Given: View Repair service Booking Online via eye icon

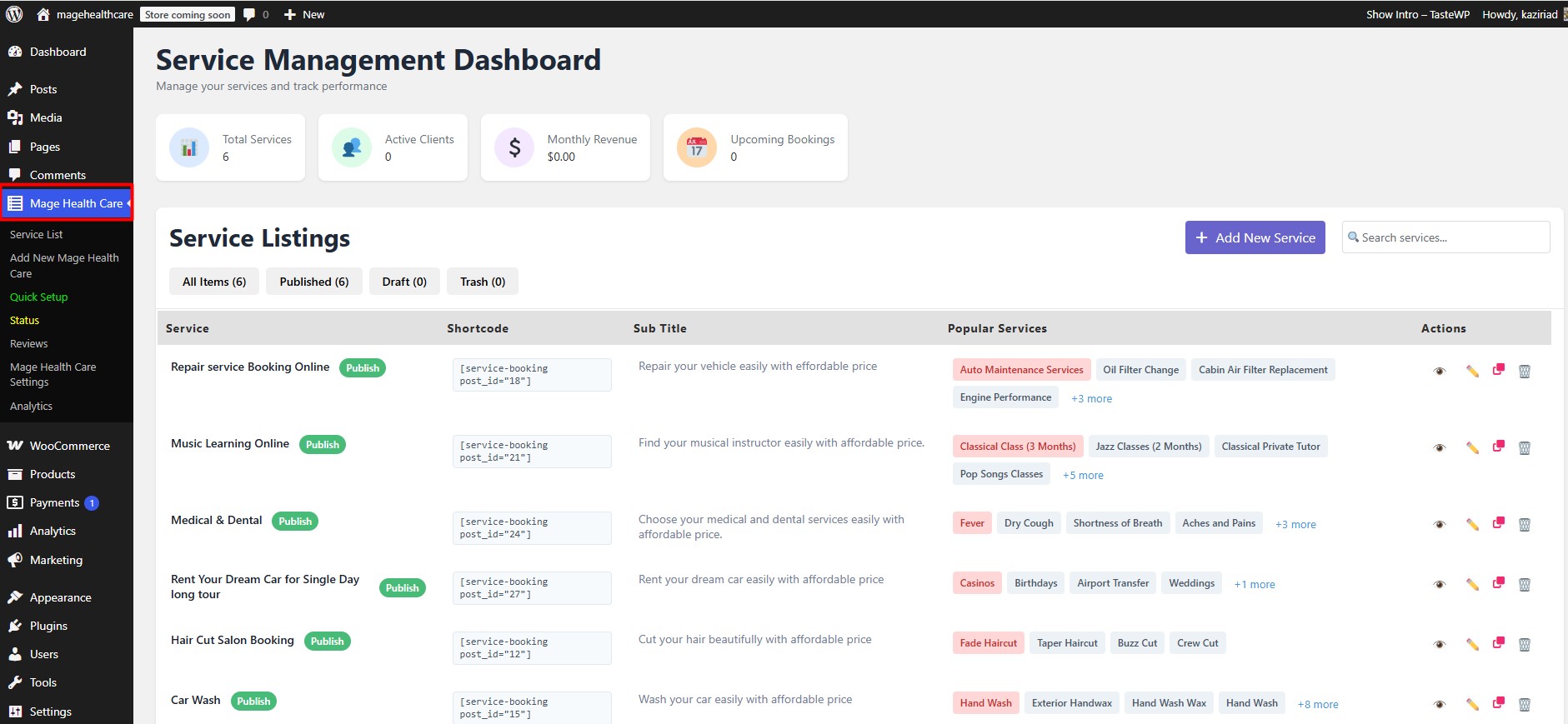Looking at the screenshot, I should click(x=1439, y=371).
